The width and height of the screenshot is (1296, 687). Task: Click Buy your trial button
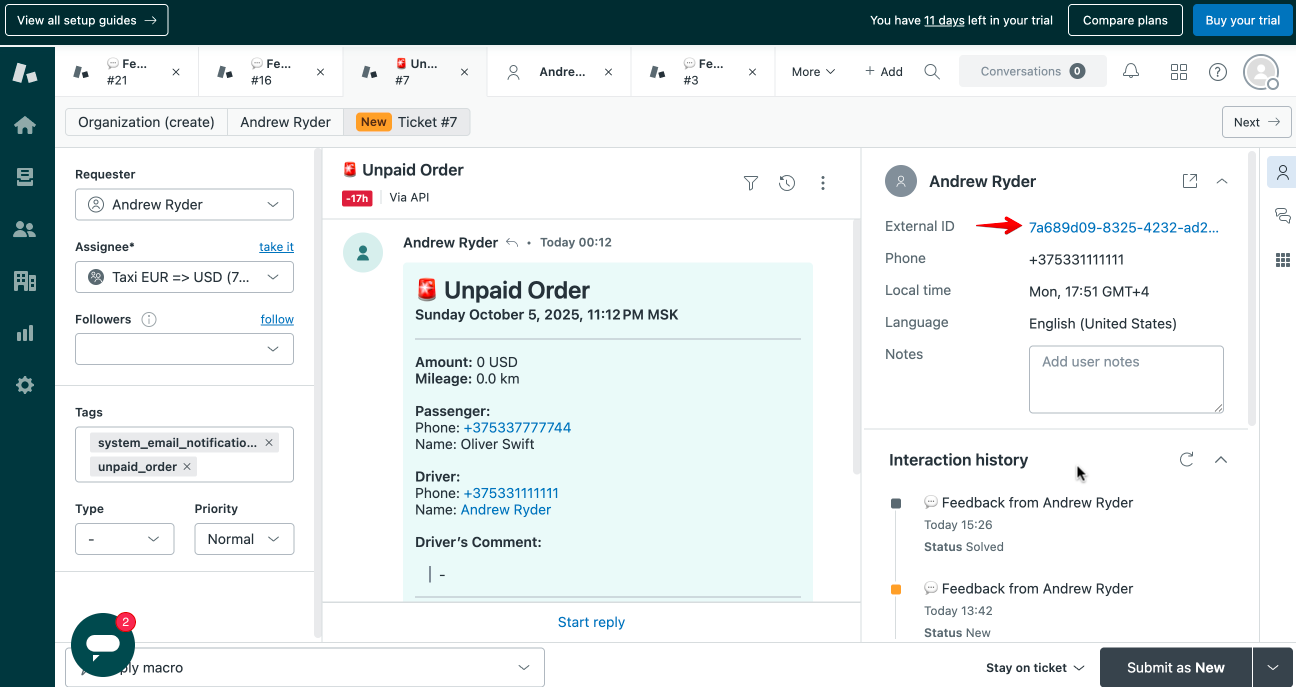pos(1243,20)
